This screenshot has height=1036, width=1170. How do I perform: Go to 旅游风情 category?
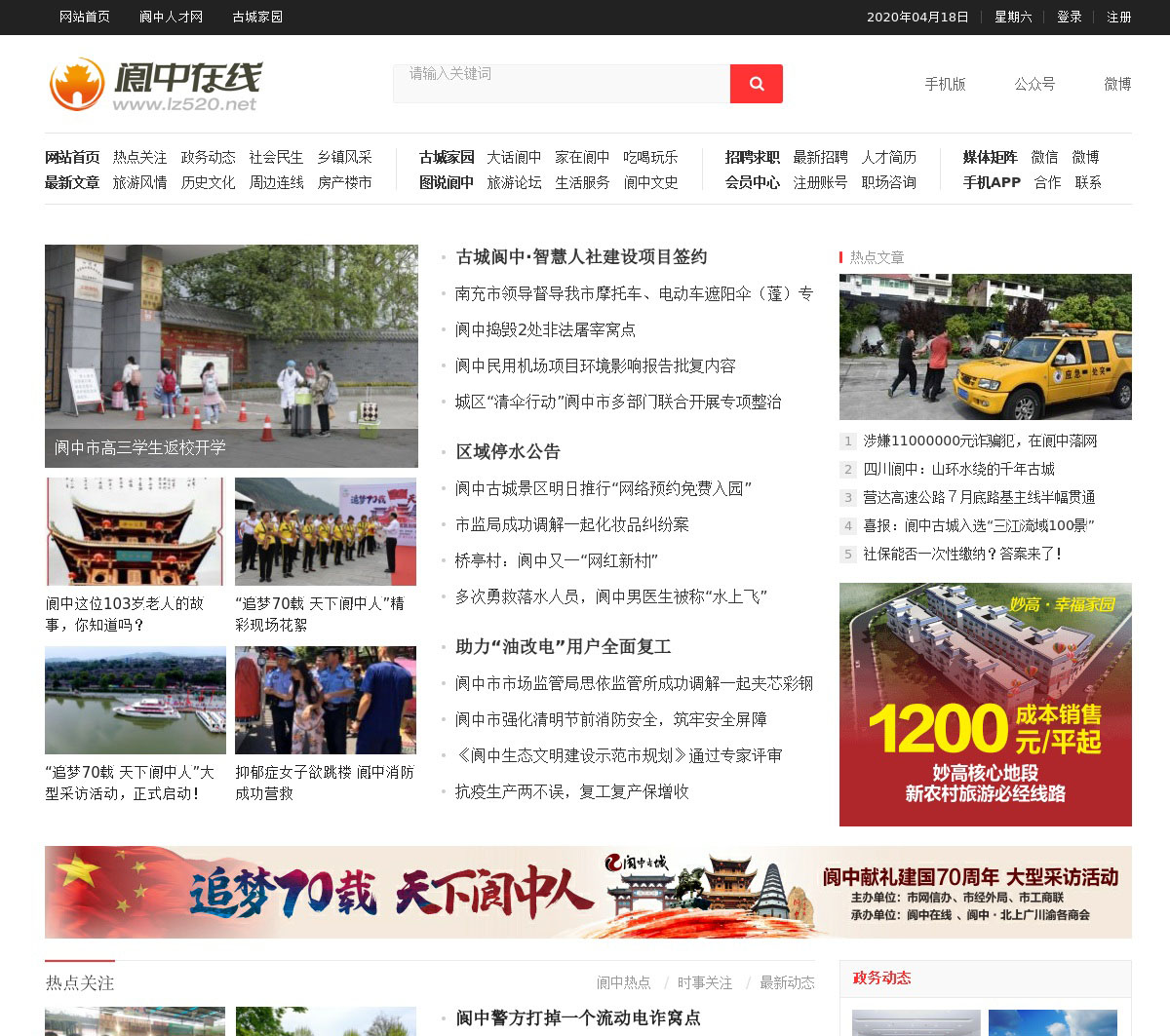pos(139,182)
